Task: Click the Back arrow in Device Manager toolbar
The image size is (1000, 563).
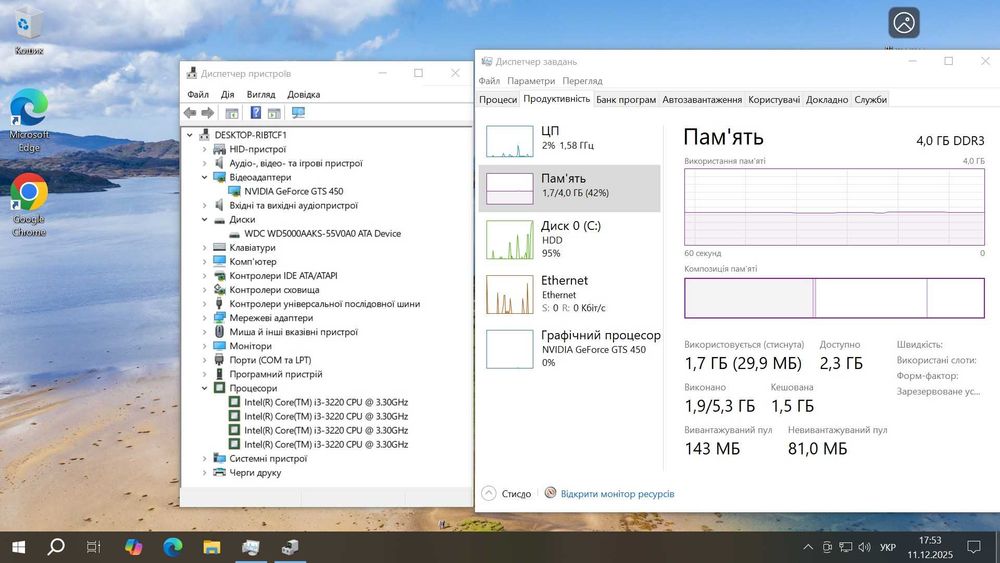Action: point(190,113)
